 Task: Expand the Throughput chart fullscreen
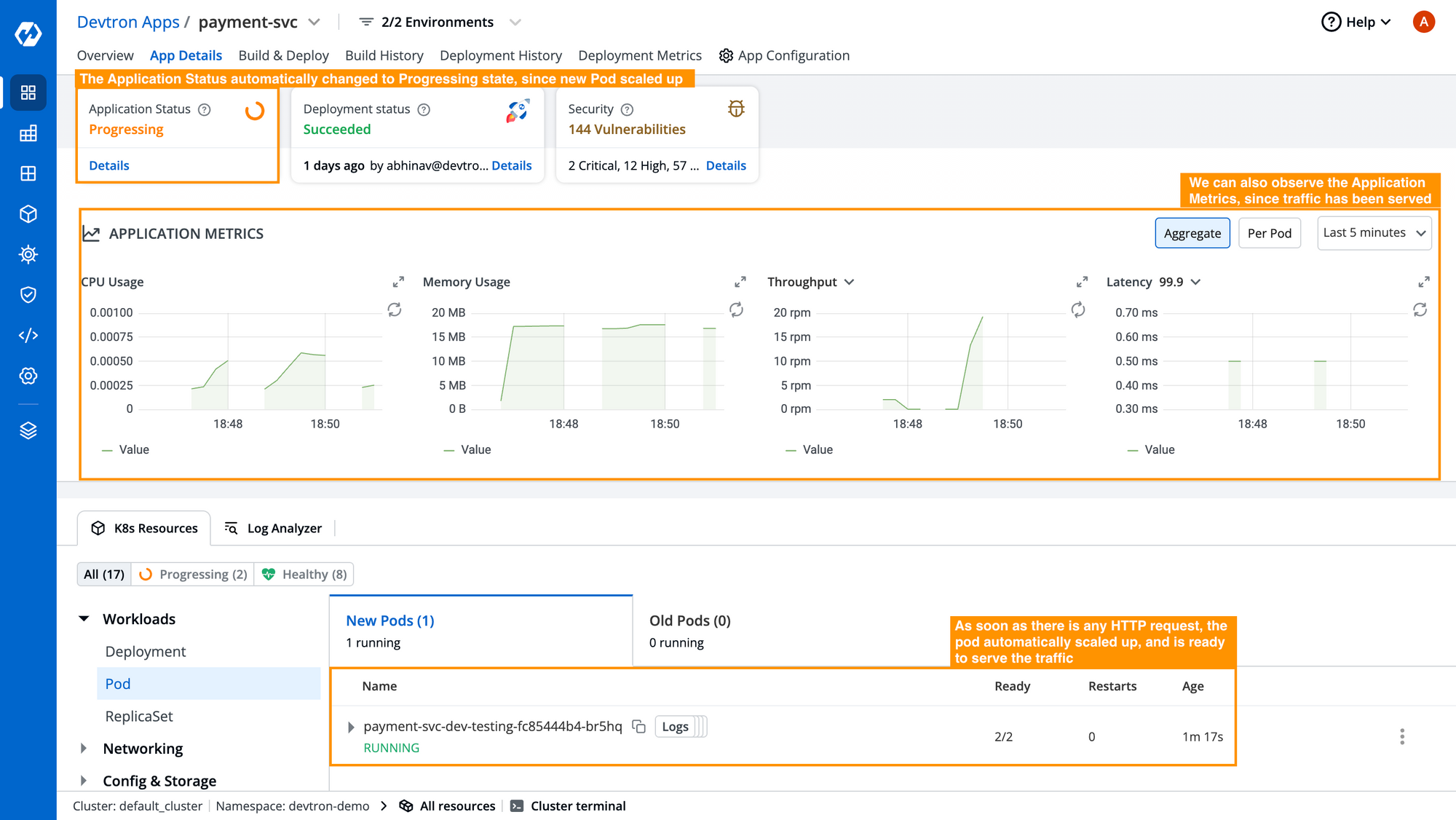tap(1082, 282)
